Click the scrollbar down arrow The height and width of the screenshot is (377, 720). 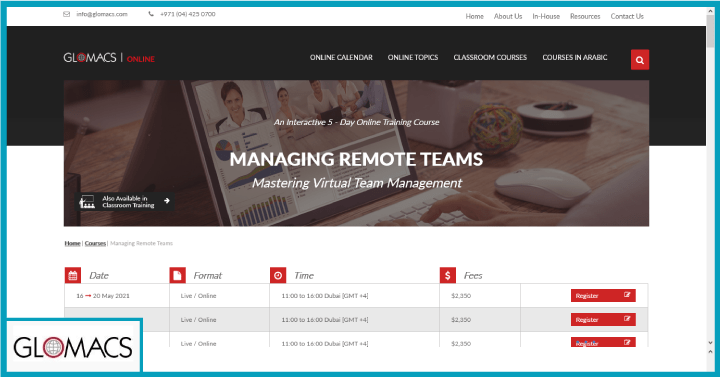click(x=710, y=343)
